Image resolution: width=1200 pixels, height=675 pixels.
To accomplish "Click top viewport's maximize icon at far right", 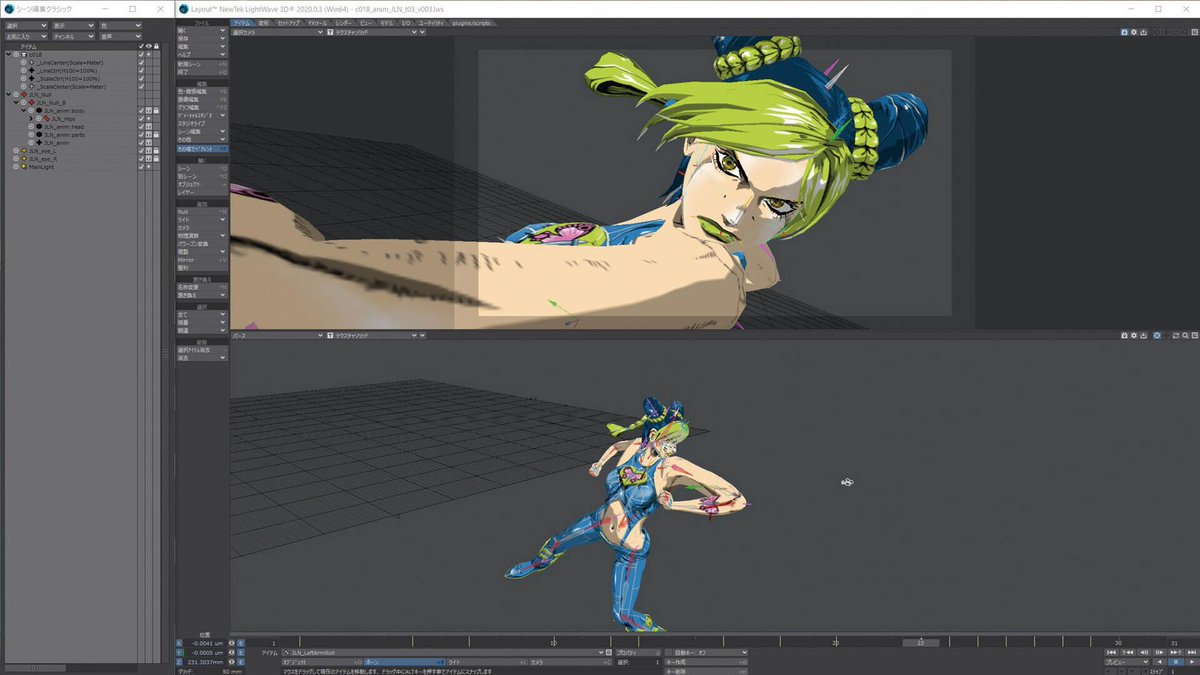I will pos(1195,32).
